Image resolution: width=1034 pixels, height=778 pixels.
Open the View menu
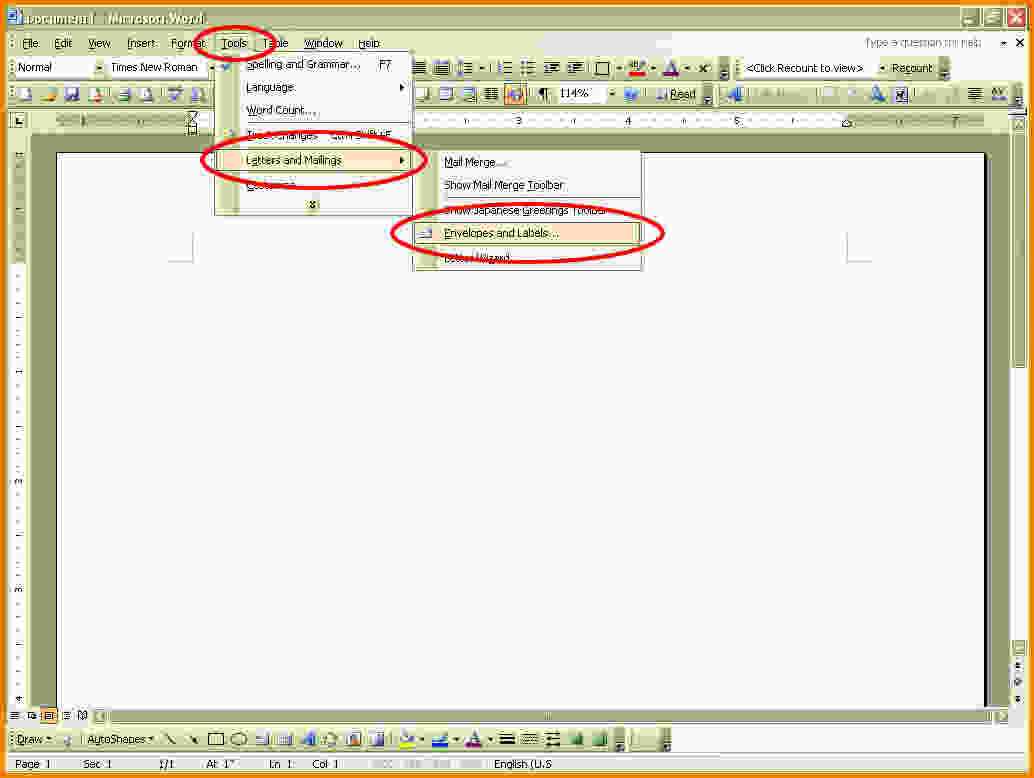point(100,44)
